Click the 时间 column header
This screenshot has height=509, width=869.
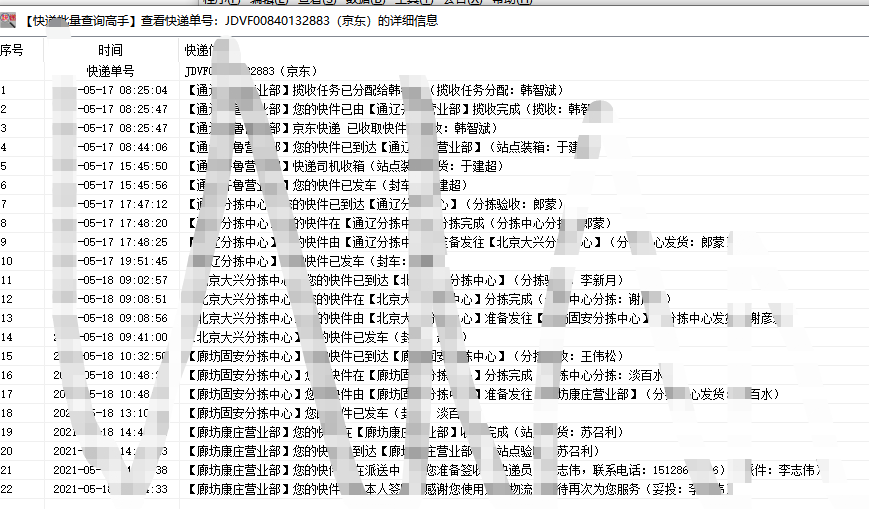(x=110, y=50)
